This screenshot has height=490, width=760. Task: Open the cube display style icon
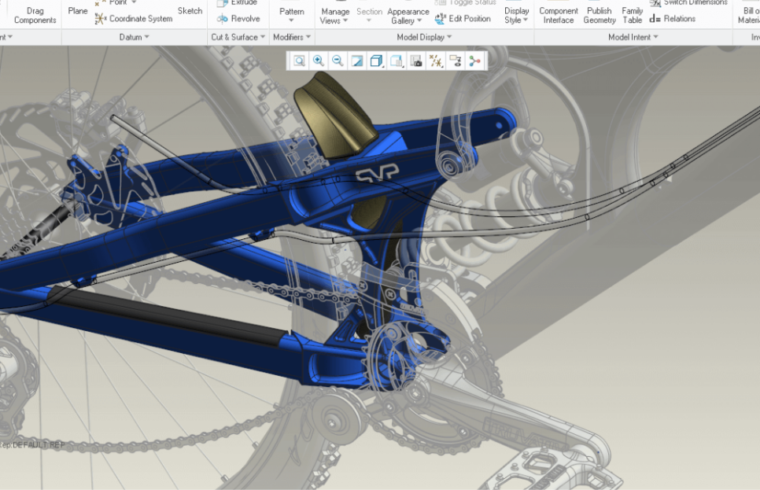pos(377,61)
